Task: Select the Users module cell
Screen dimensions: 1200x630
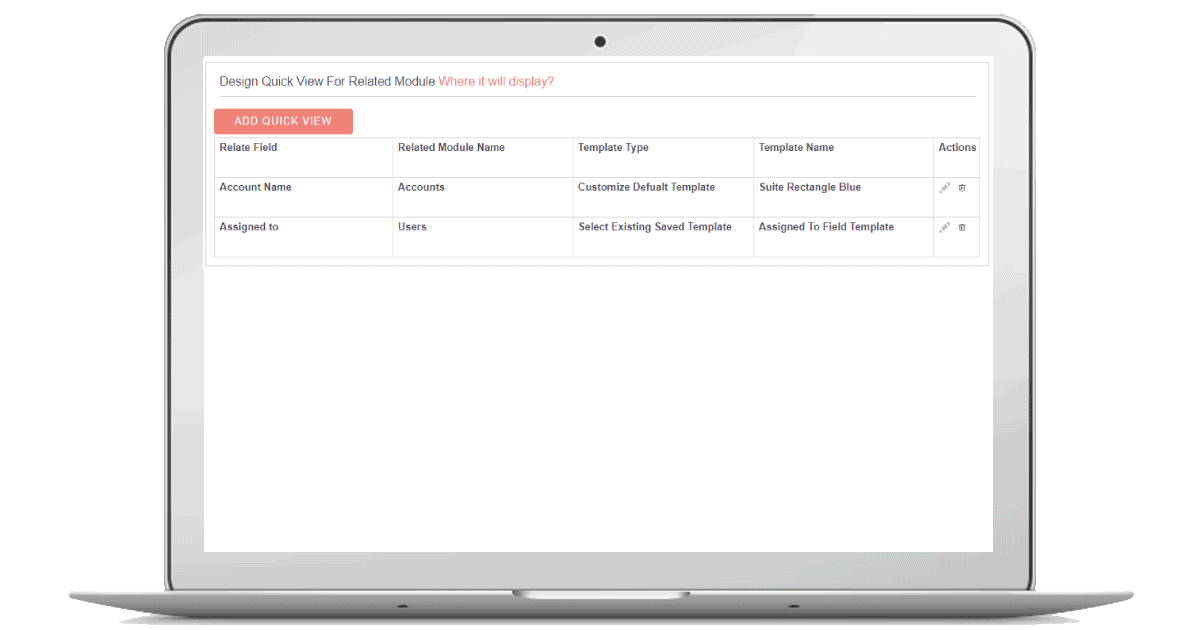Action: (x=412, y=228)
